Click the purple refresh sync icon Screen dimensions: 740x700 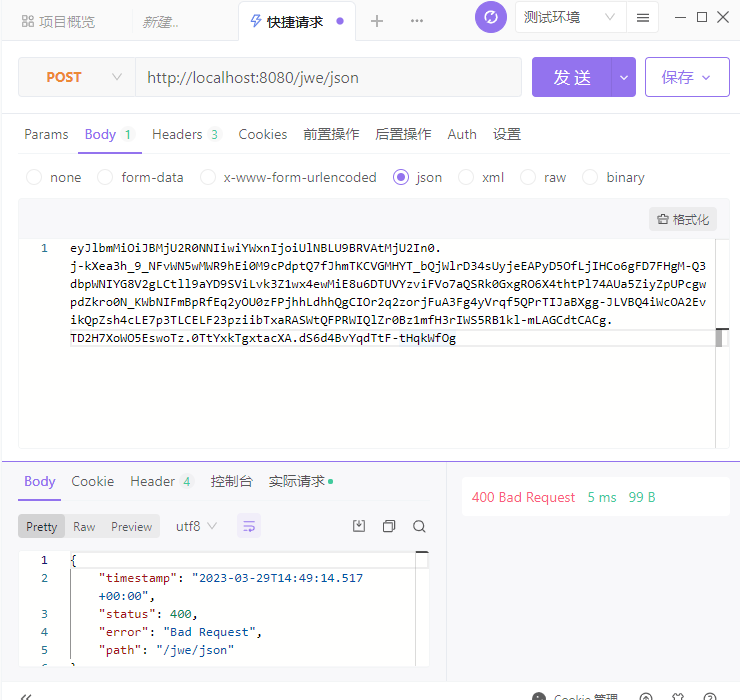490,17
